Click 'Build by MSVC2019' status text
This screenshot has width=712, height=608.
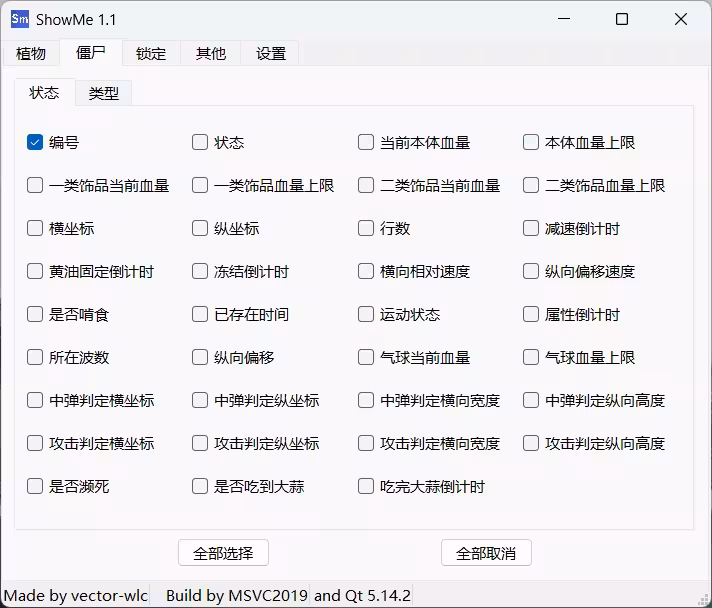237,595
